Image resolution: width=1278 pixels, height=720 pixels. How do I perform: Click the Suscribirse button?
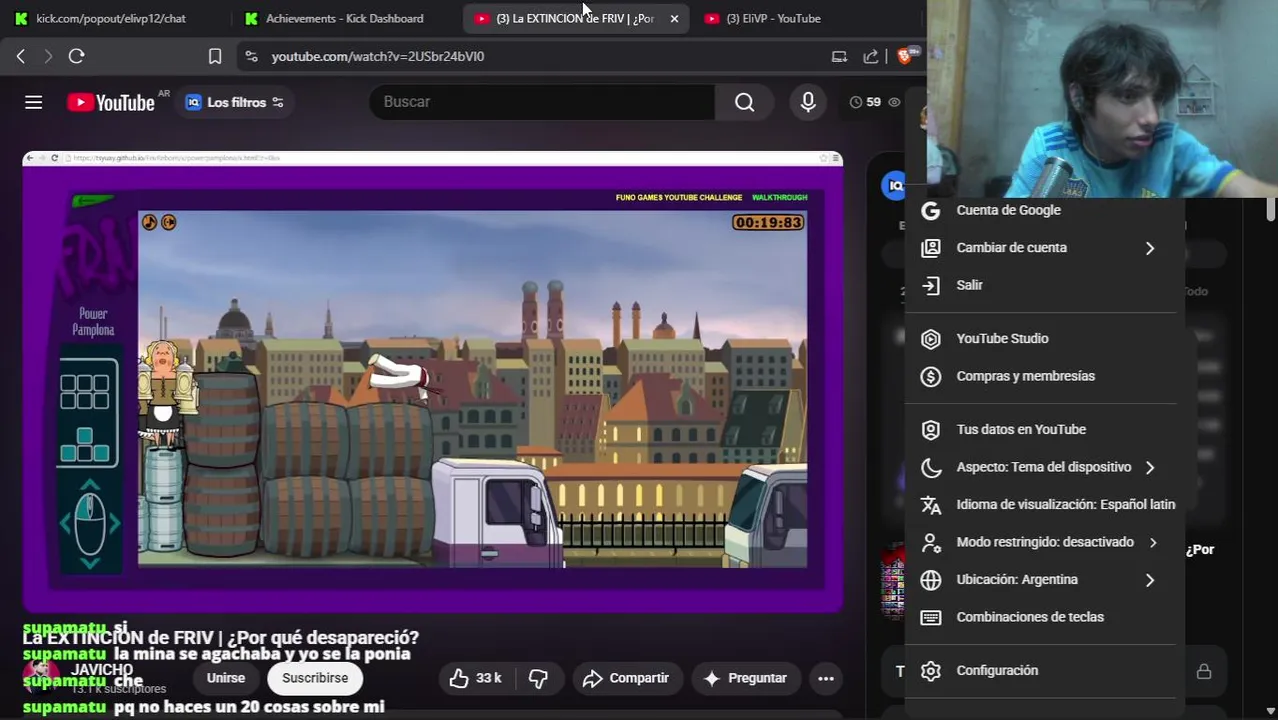click(315, 678)
